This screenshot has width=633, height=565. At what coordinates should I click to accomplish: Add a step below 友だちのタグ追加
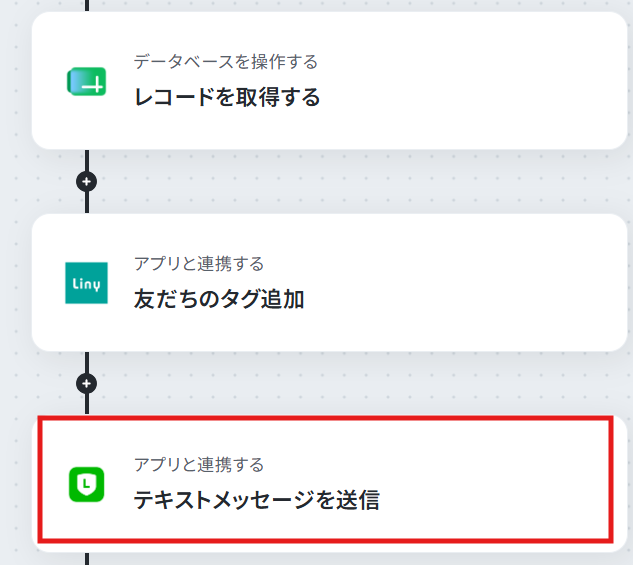tap(86, 383)
